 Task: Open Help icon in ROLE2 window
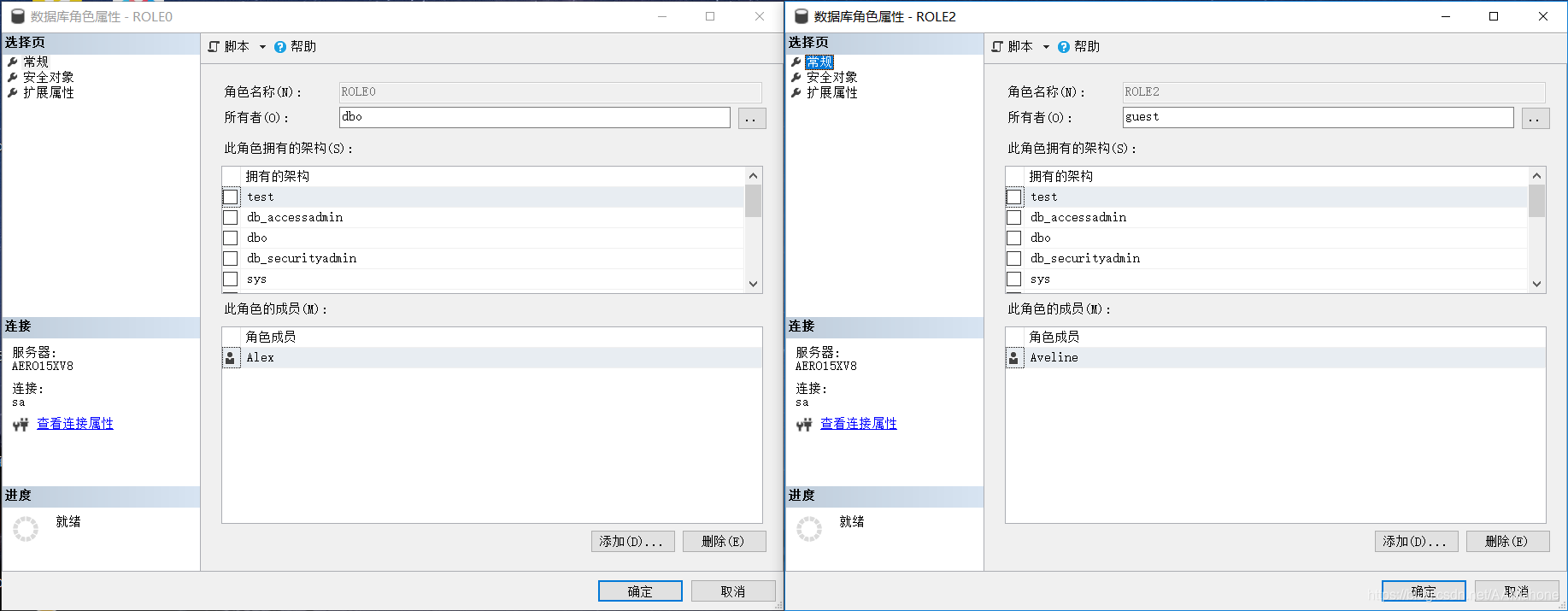1064,47
